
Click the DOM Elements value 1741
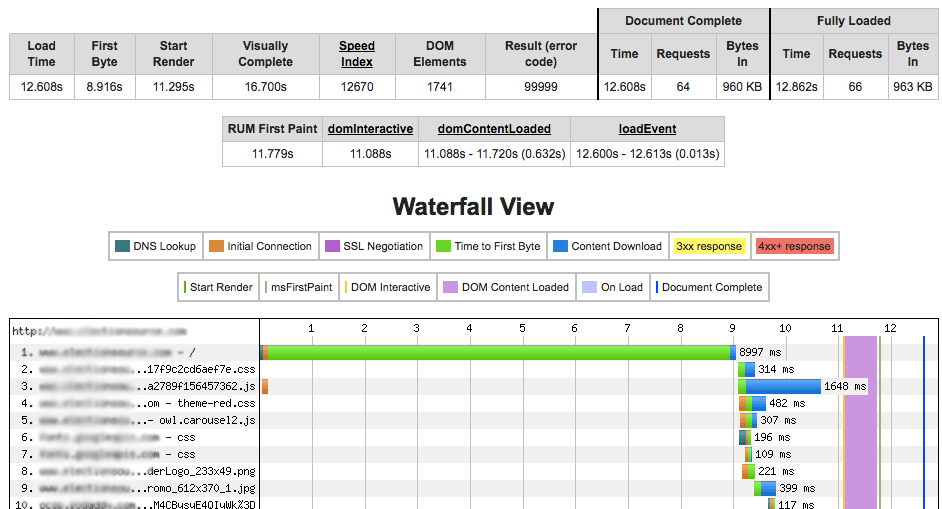[440, 87]
